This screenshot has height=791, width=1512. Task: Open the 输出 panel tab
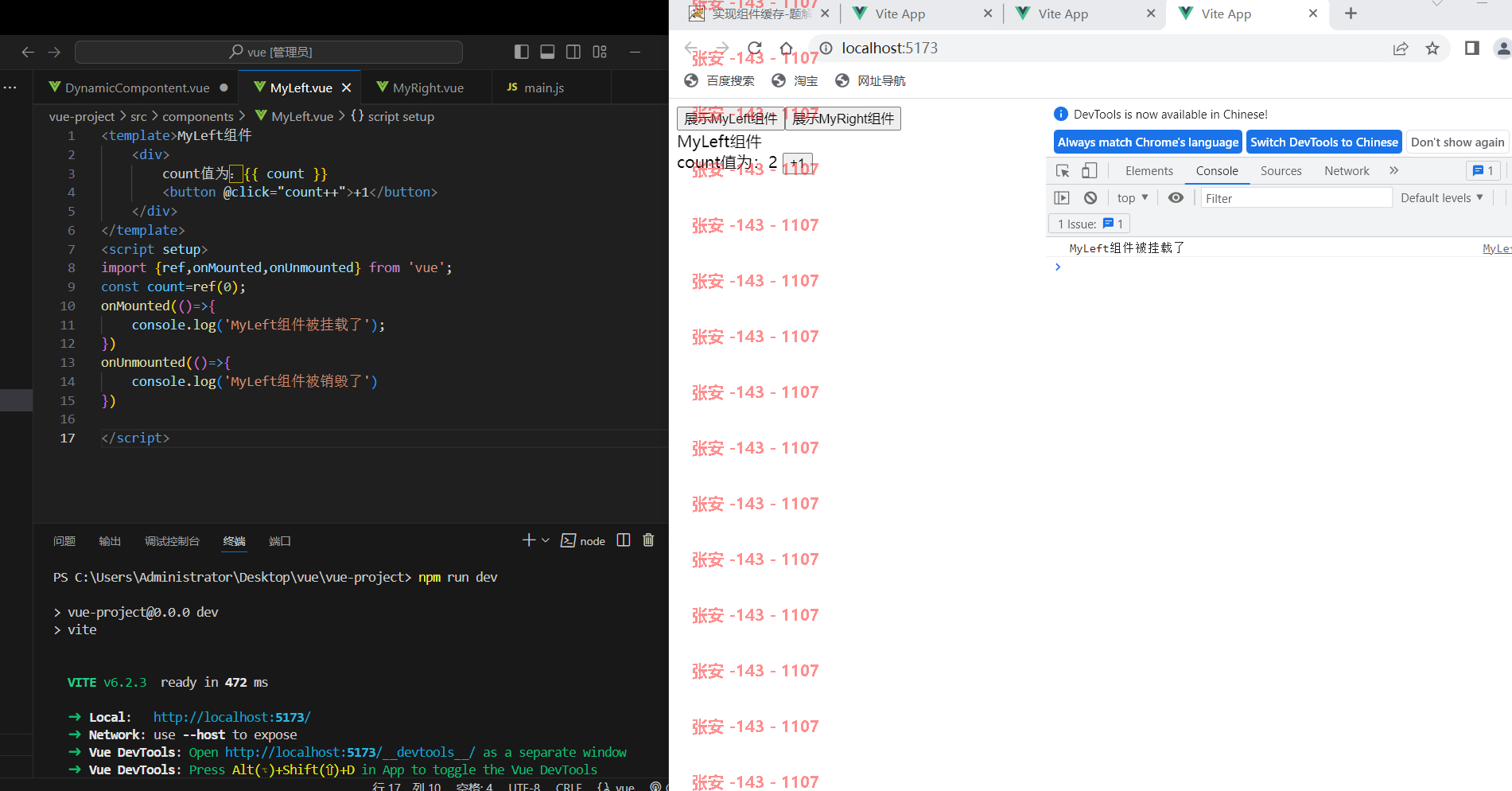tap(110, 541)
